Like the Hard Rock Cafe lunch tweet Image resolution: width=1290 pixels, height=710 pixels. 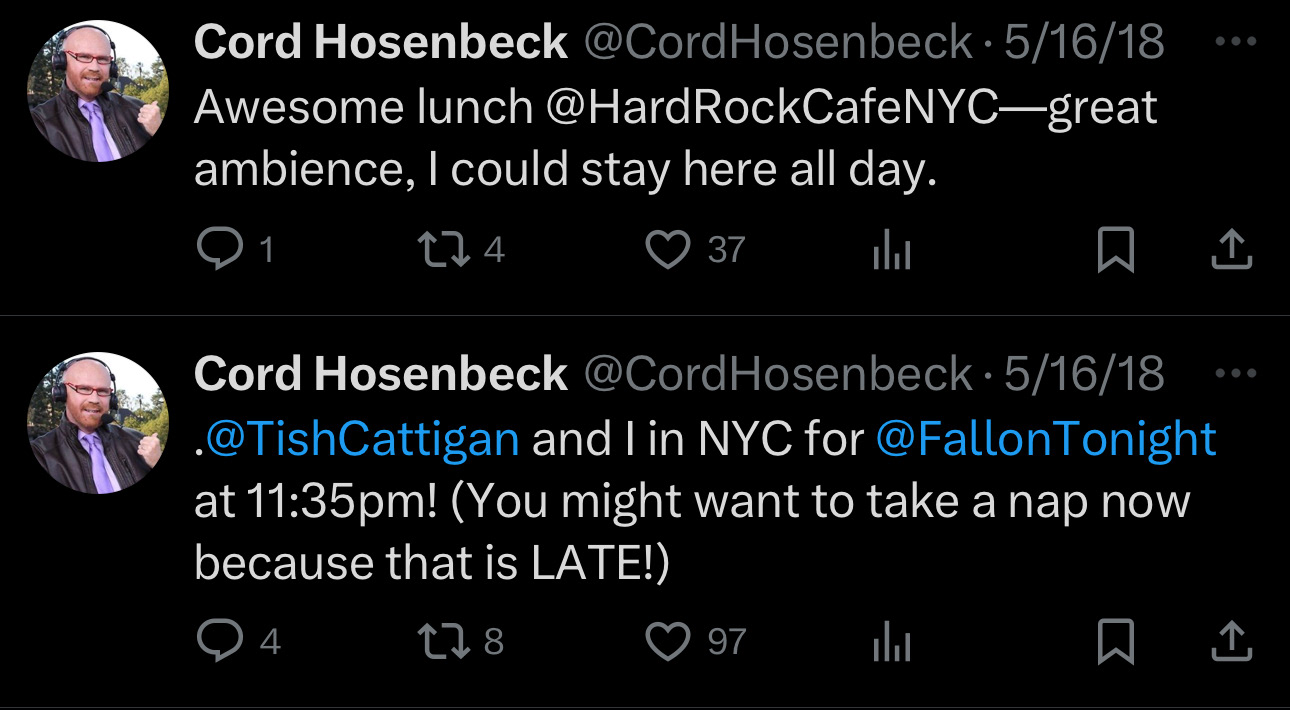pos(668,250)
